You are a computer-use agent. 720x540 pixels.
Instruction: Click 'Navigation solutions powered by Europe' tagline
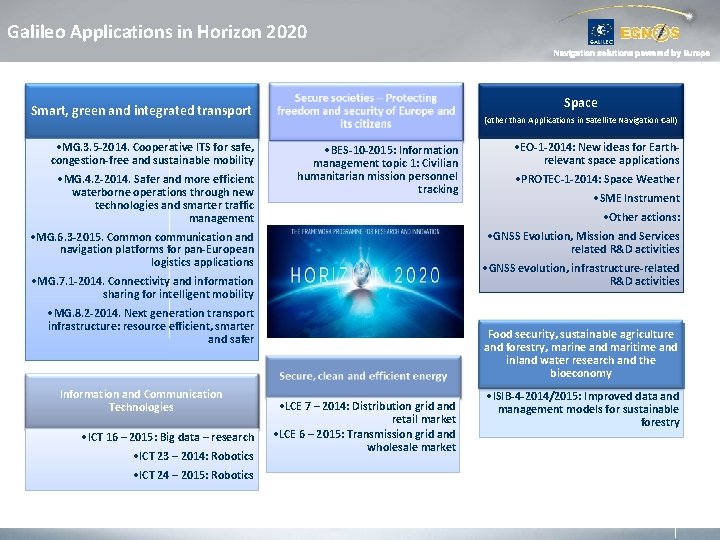coord(631,53)
